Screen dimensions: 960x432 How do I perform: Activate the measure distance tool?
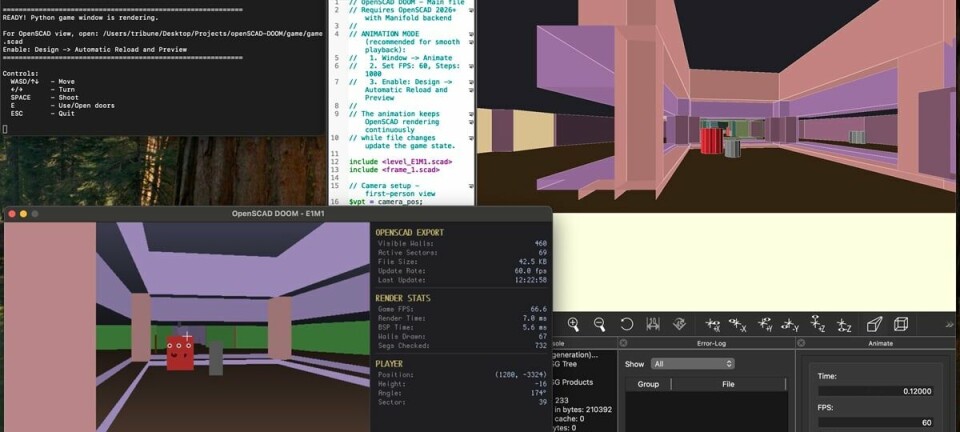(x=653, y=324)
